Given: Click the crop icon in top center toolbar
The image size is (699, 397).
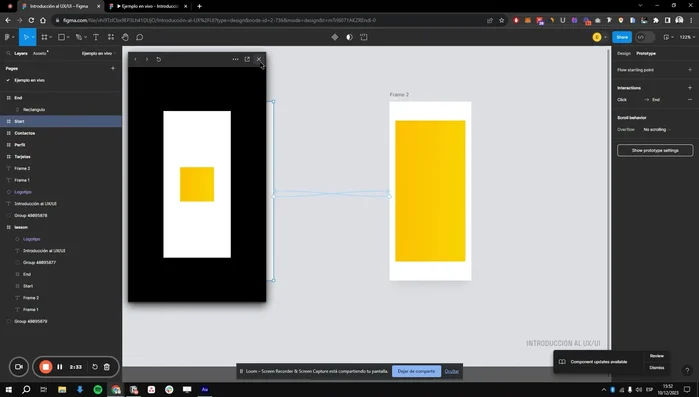Looking at the screenshot, I should click(x=364, y=37).
